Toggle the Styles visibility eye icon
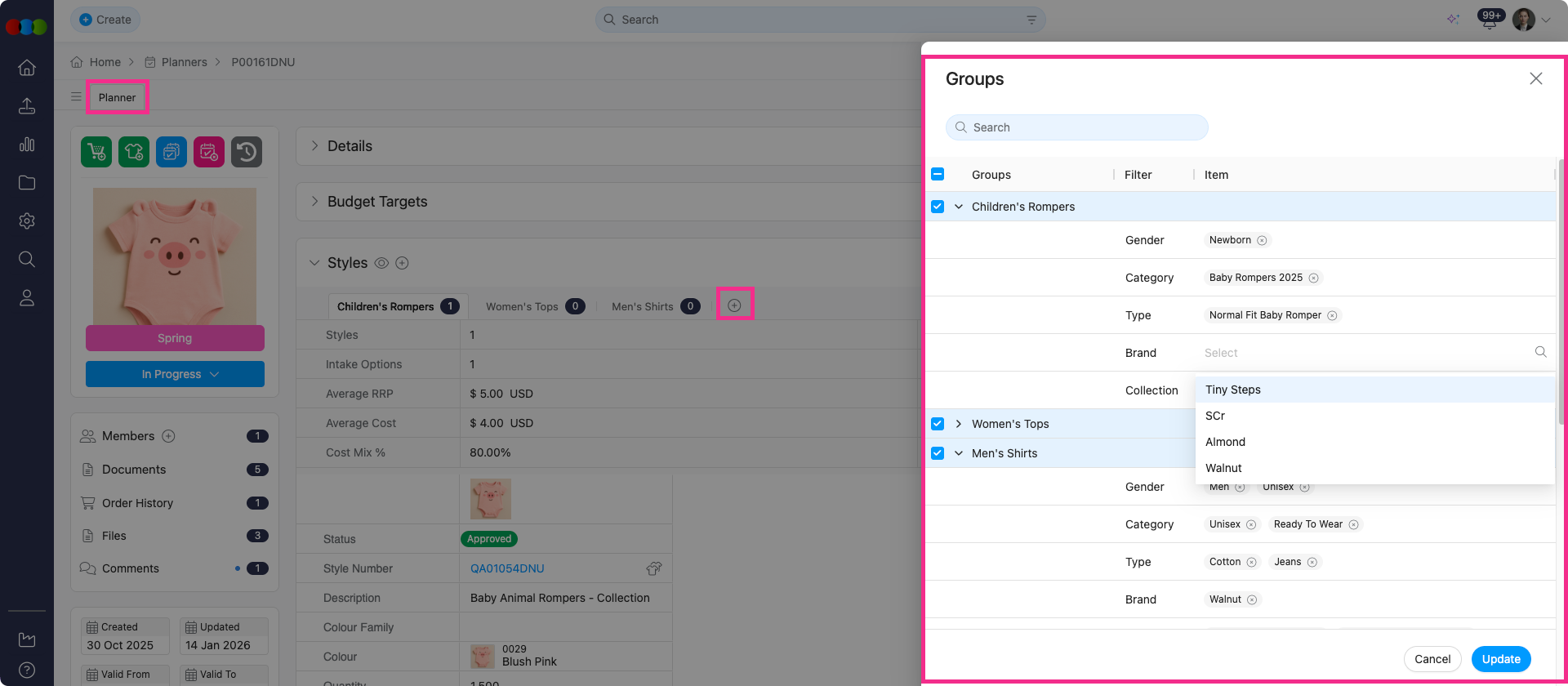This screenshot has height=686, width=1568. tap(381, 263)
